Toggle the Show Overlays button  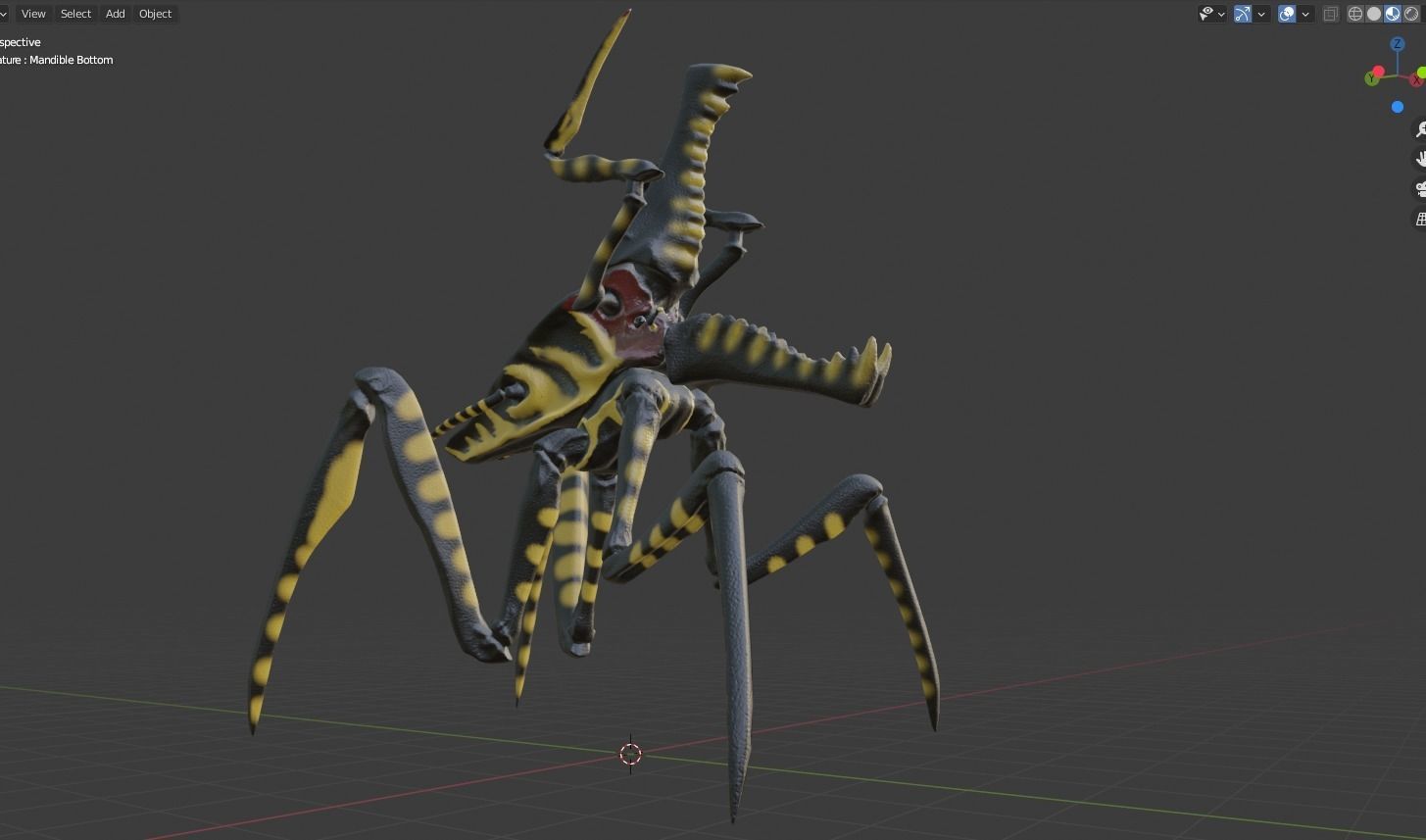pyautogui.click(x=1287, y=14)
